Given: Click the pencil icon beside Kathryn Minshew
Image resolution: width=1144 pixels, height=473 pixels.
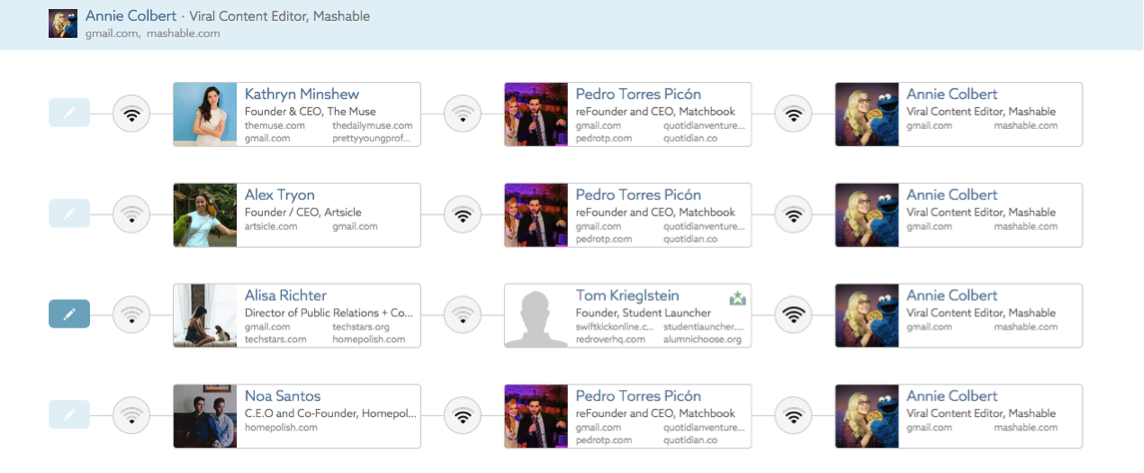Looking at the screenshot, I should tap(69, 113).
